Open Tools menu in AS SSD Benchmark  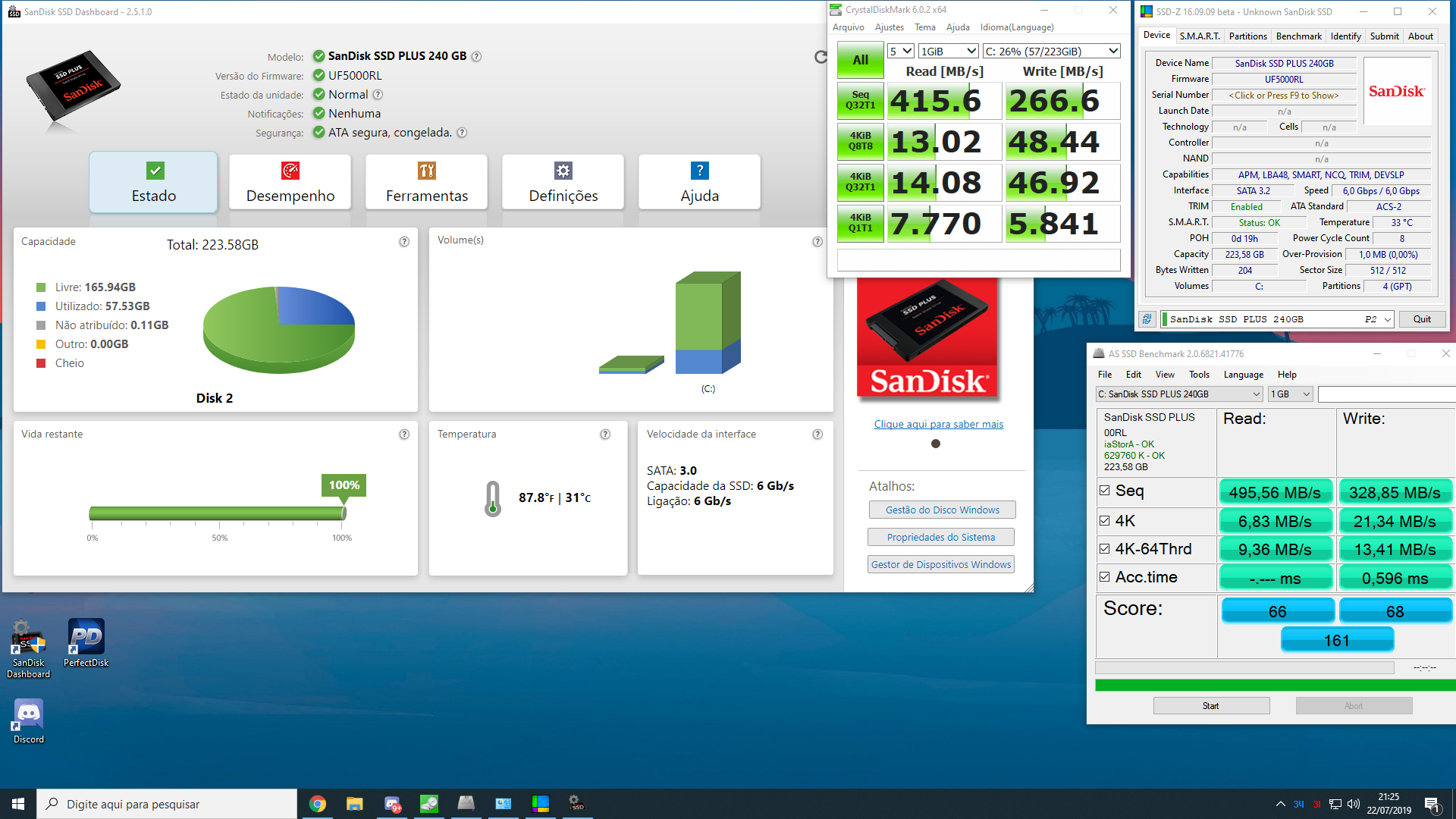(x=1199, y=375)
